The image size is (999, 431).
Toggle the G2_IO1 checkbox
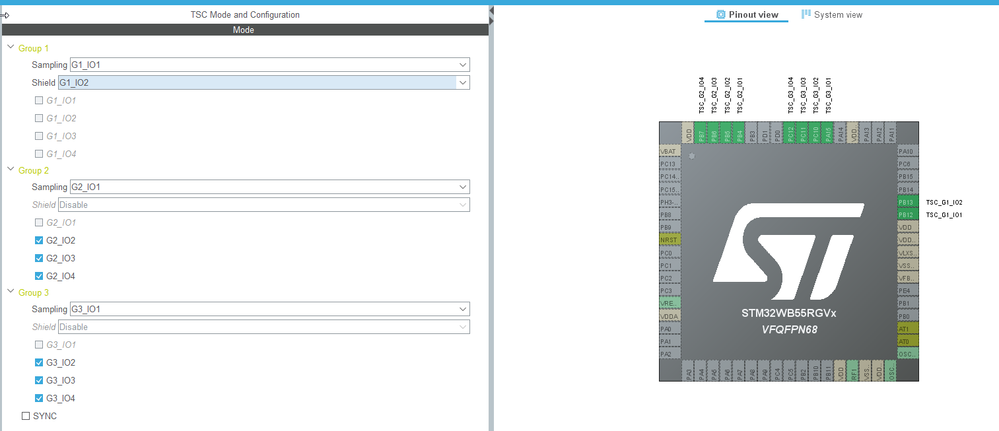coord(39,223)
